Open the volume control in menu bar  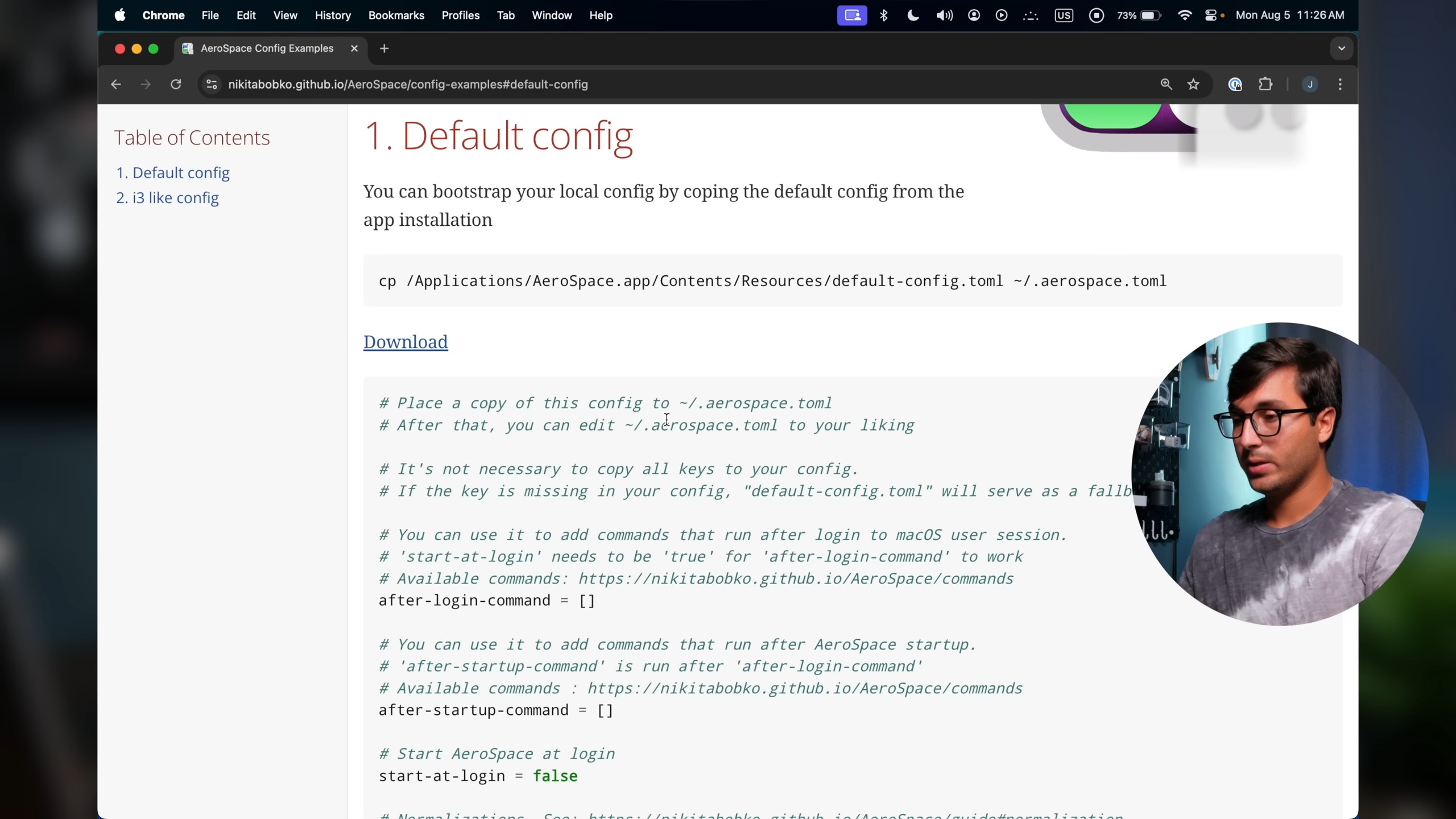944,15
